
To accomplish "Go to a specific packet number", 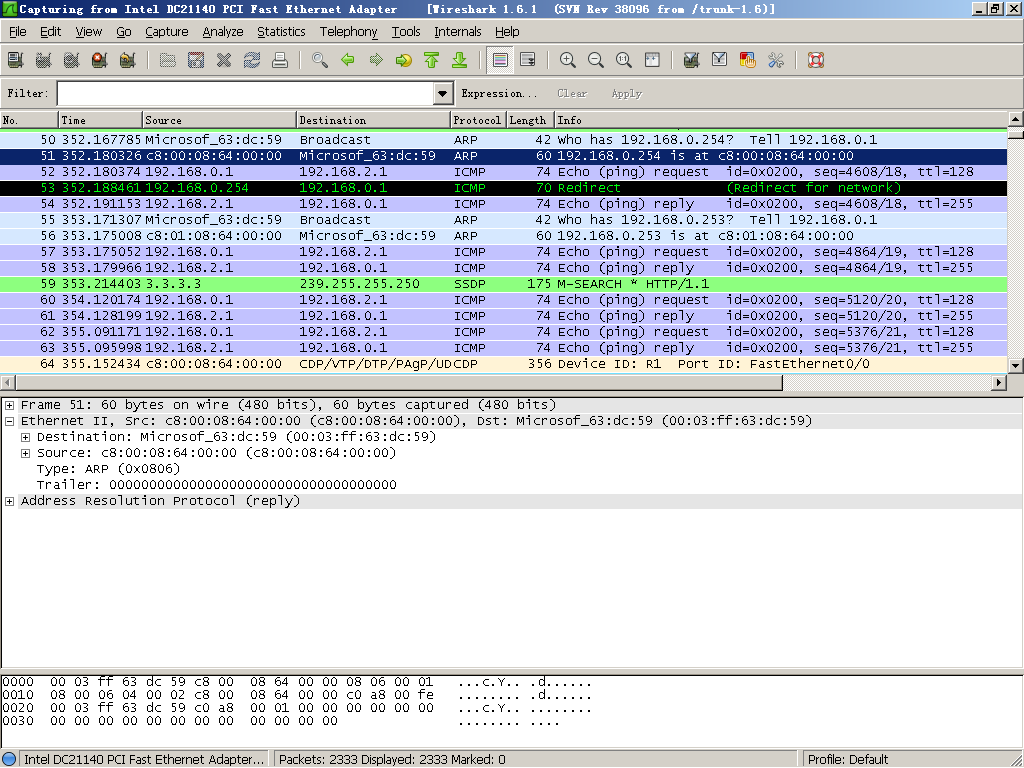I will (404, 60).
